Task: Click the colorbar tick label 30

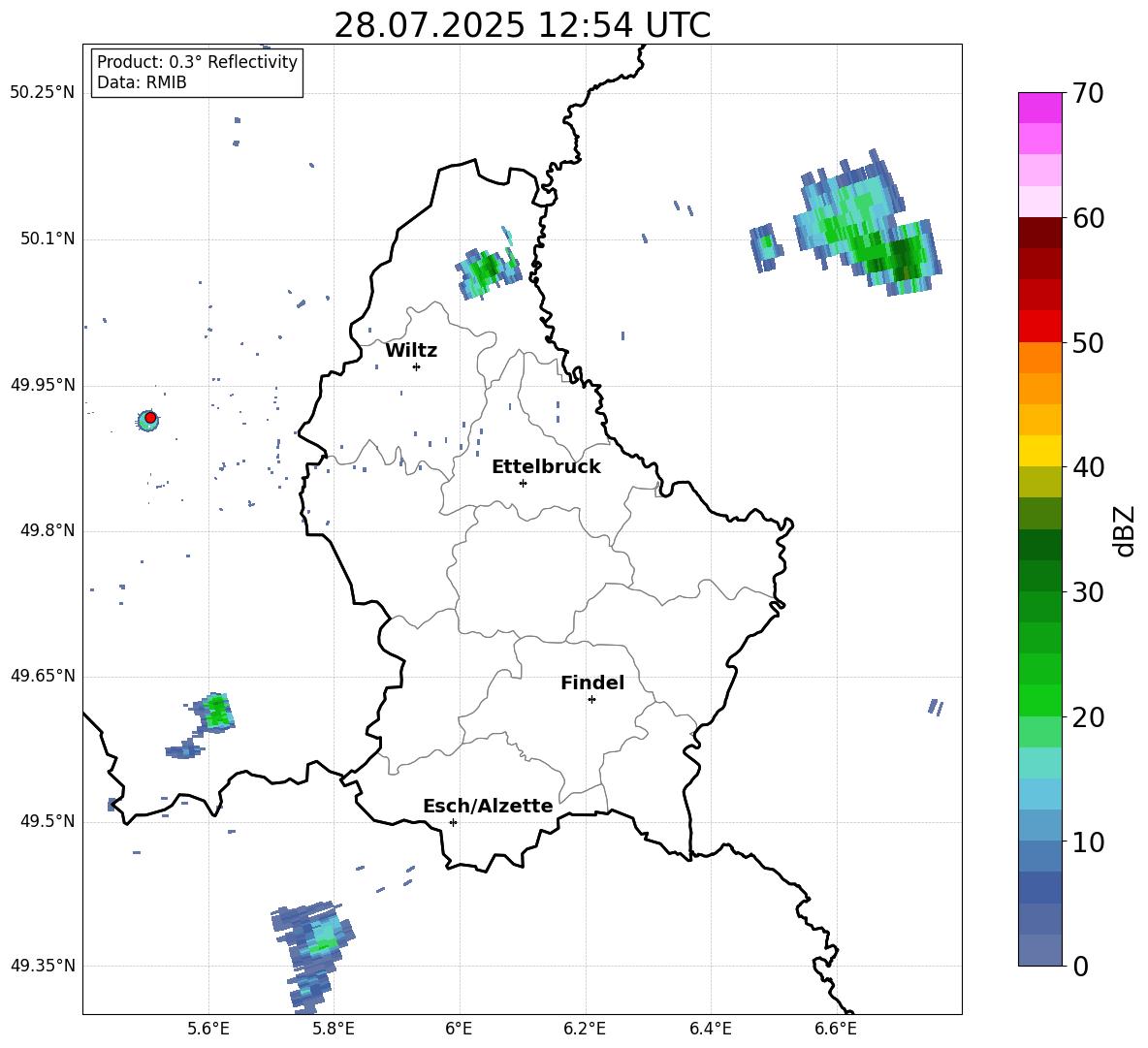Action: (1088, 592)
